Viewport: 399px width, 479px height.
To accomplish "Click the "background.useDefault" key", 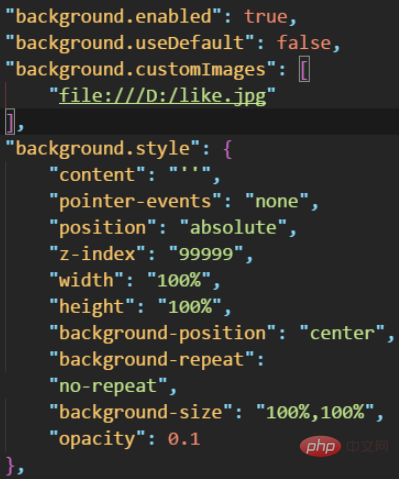I will (x=130, y=43).
